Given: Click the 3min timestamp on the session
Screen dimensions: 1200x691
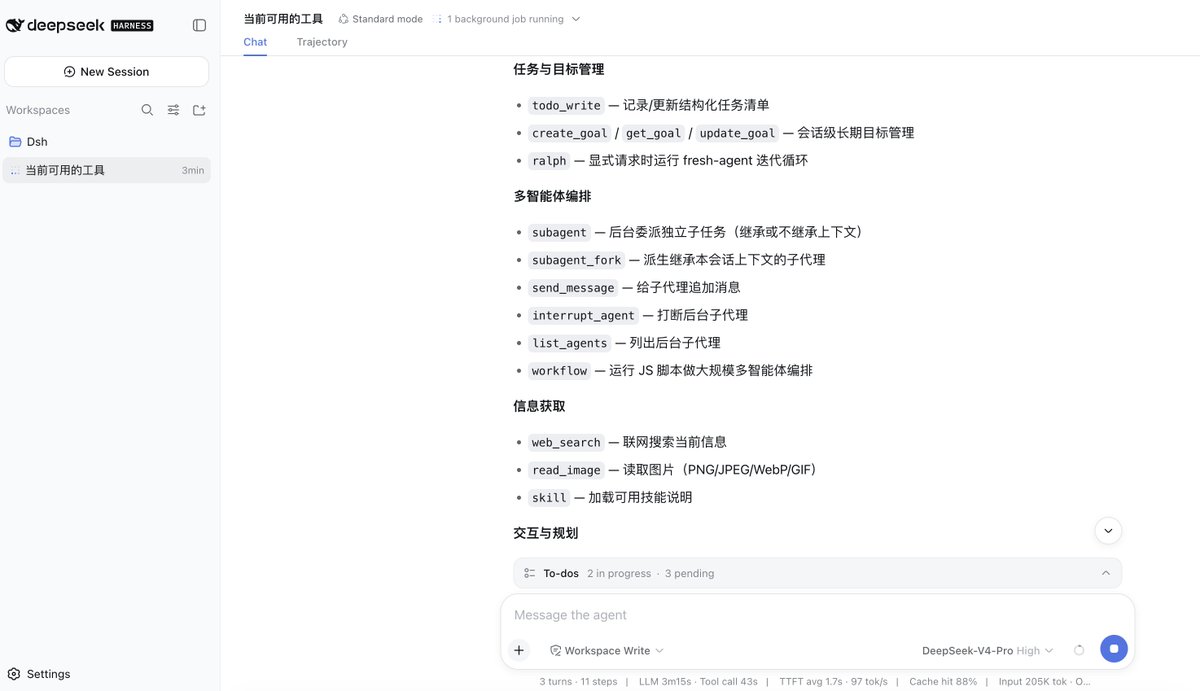Looking at the screenshot, I should (x=193, y=171).
